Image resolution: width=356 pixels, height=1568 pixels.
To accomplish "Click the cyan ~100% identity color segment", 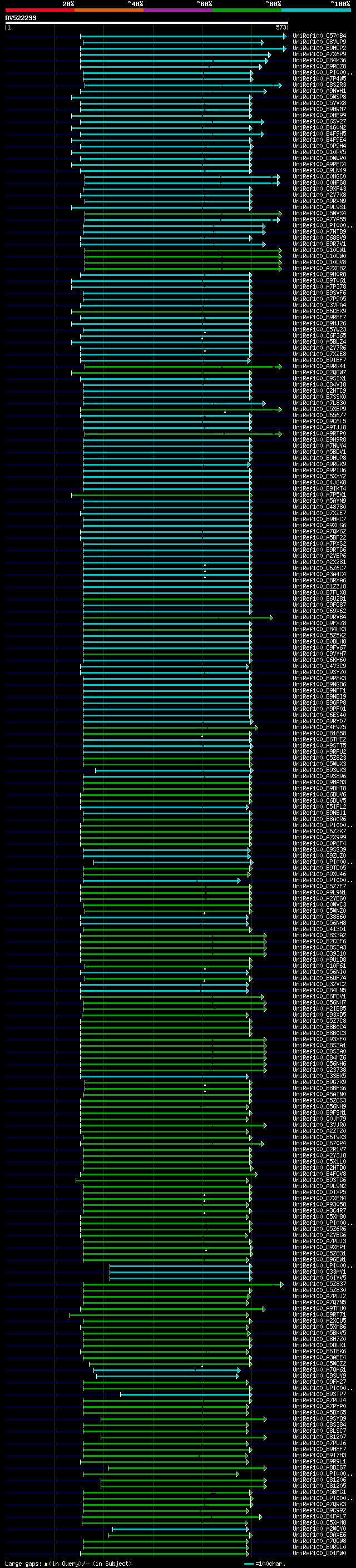I will tap(317, 10).
